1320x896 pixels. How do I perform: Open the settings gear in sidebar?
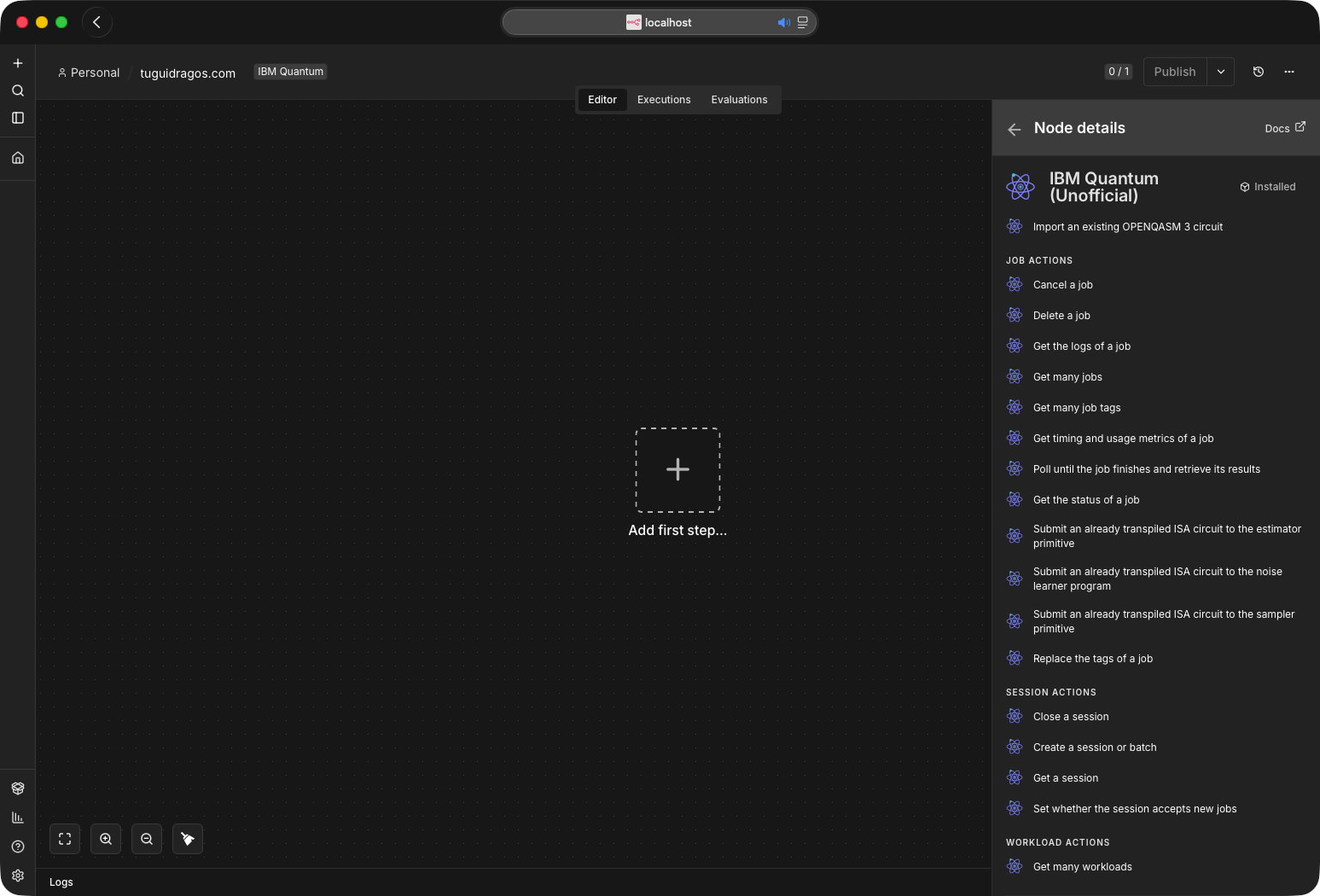point(18,876)
